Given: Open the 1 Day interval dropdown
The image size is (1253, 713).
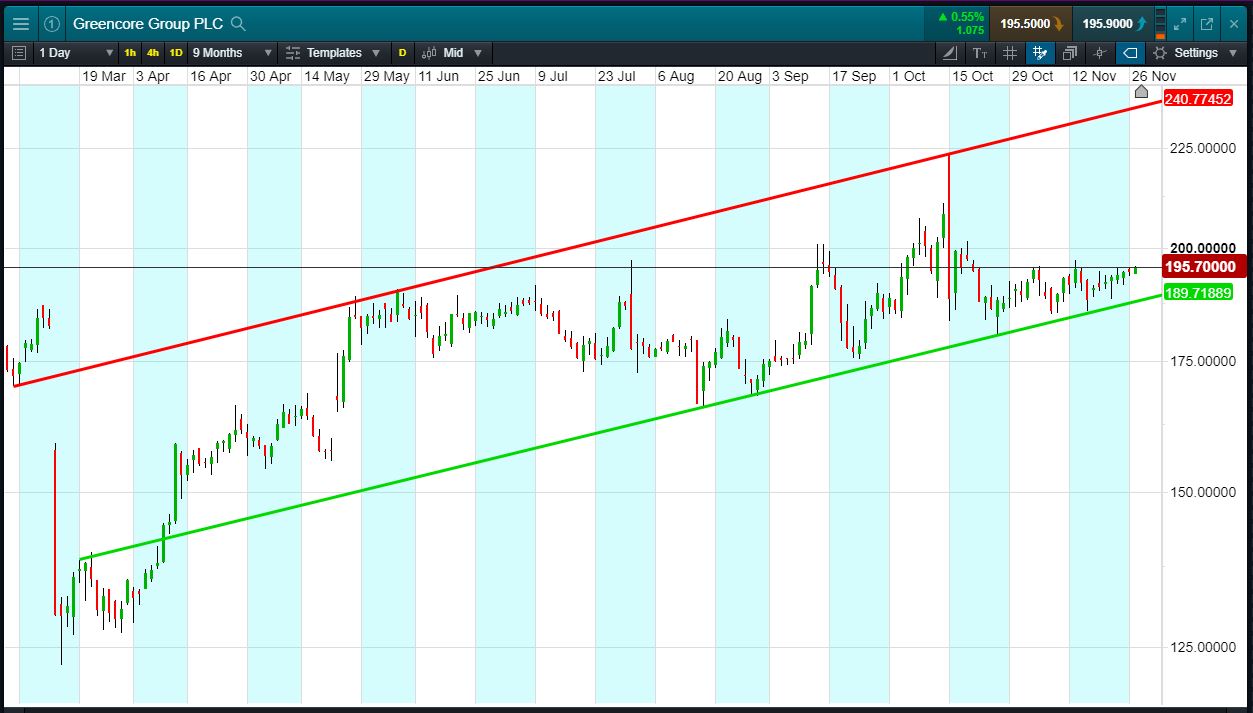Looking at the screenshot, I should tap(76, 52).
